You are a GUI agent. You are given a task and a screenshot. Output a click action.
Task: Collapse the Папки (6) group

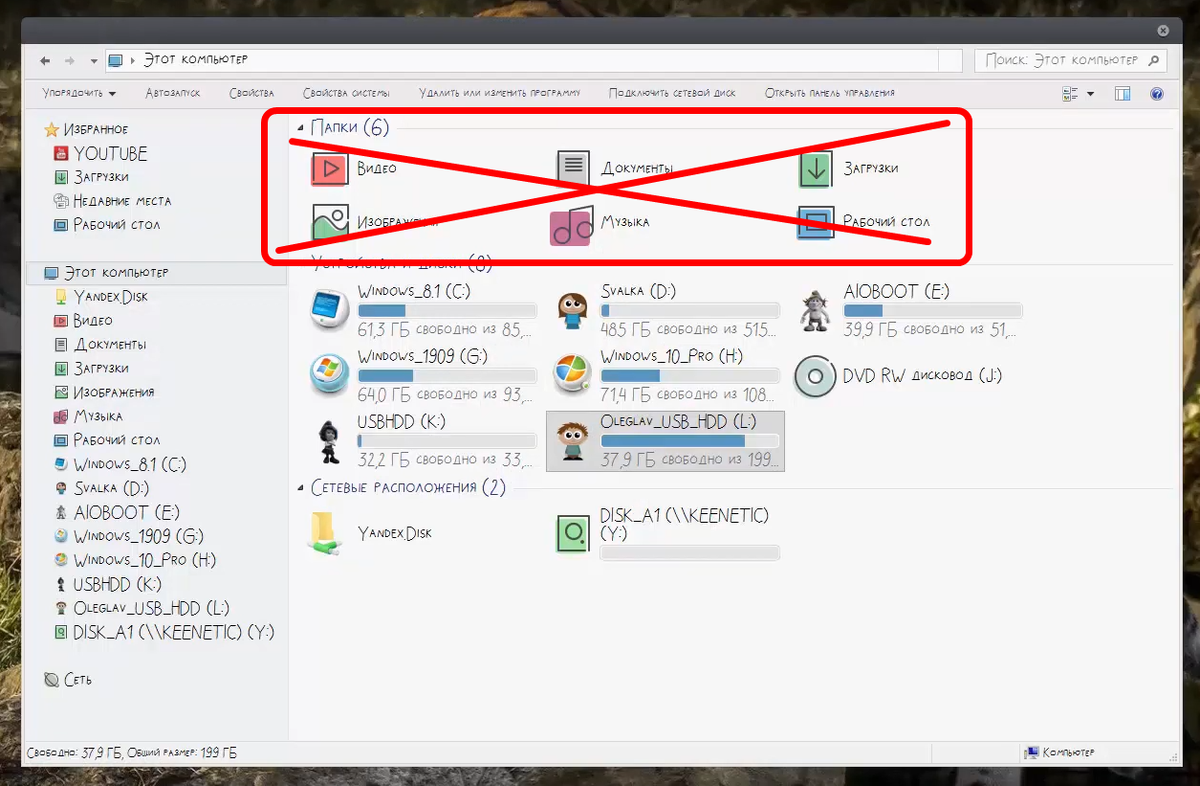click(x=301, y=128)
